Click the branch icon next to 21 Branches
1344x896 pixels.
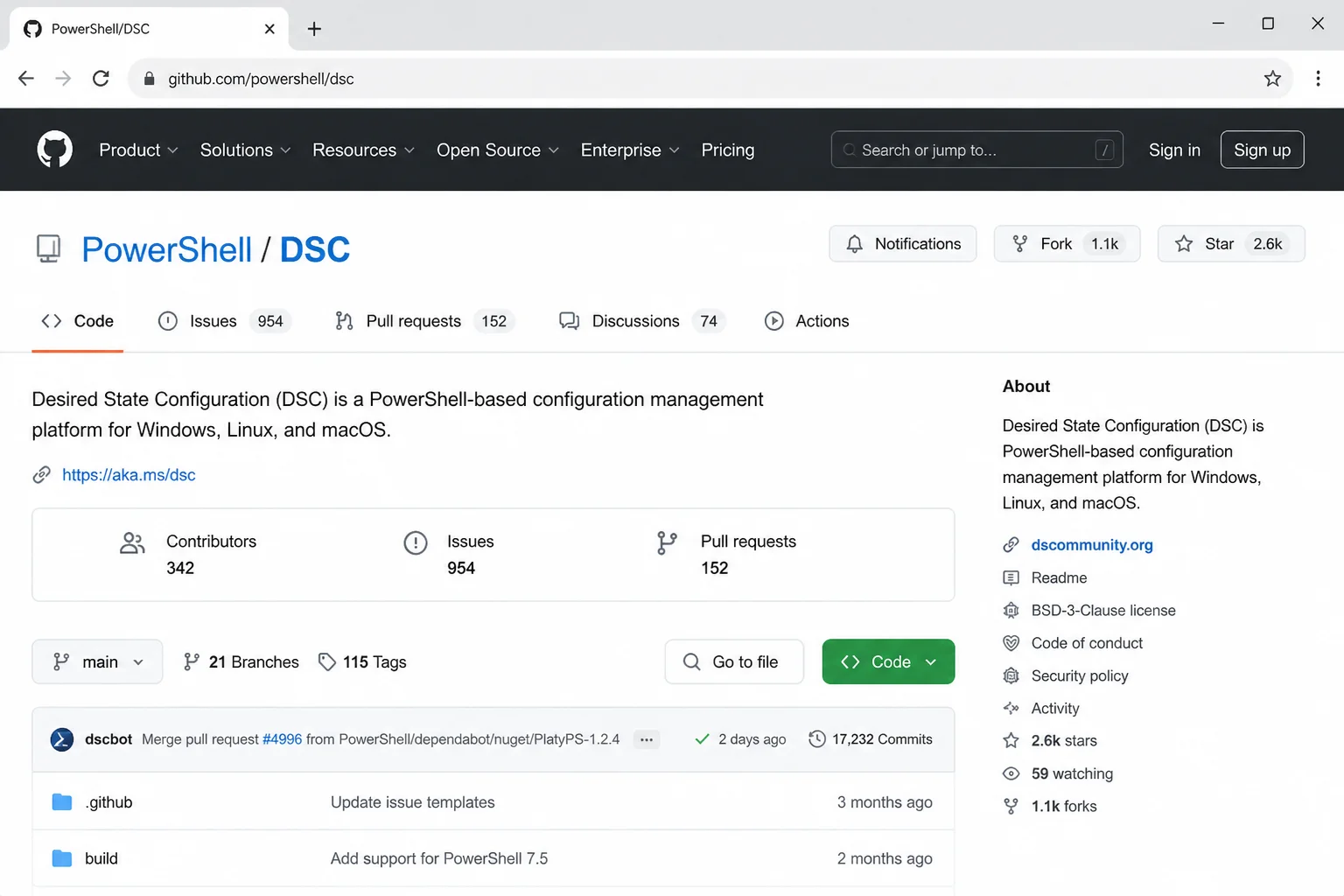(191, 662)
